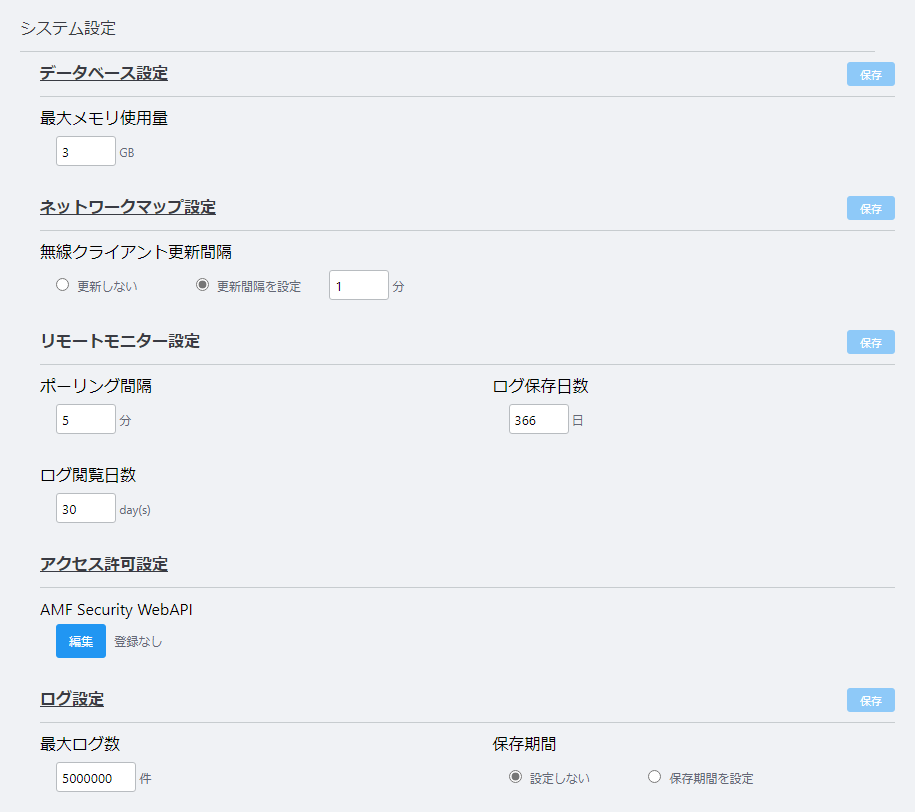The width and height of the screenshot is (915, 812).
Task: Click the GB unit text
Action: click(x=127, y=153)
